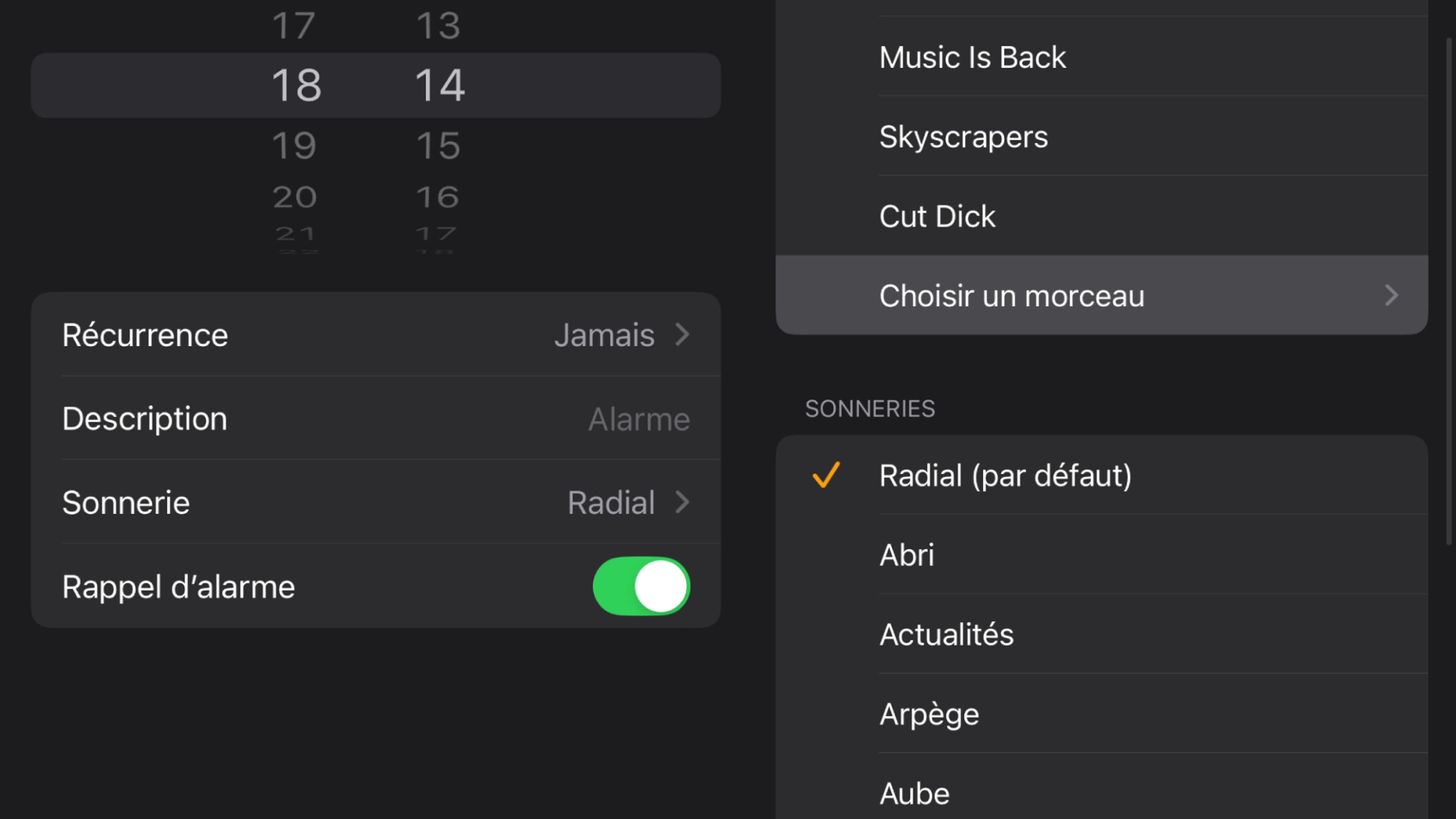
Task: Open the Récurrence settings showing Jamais
Action: (x=376, y=335)
